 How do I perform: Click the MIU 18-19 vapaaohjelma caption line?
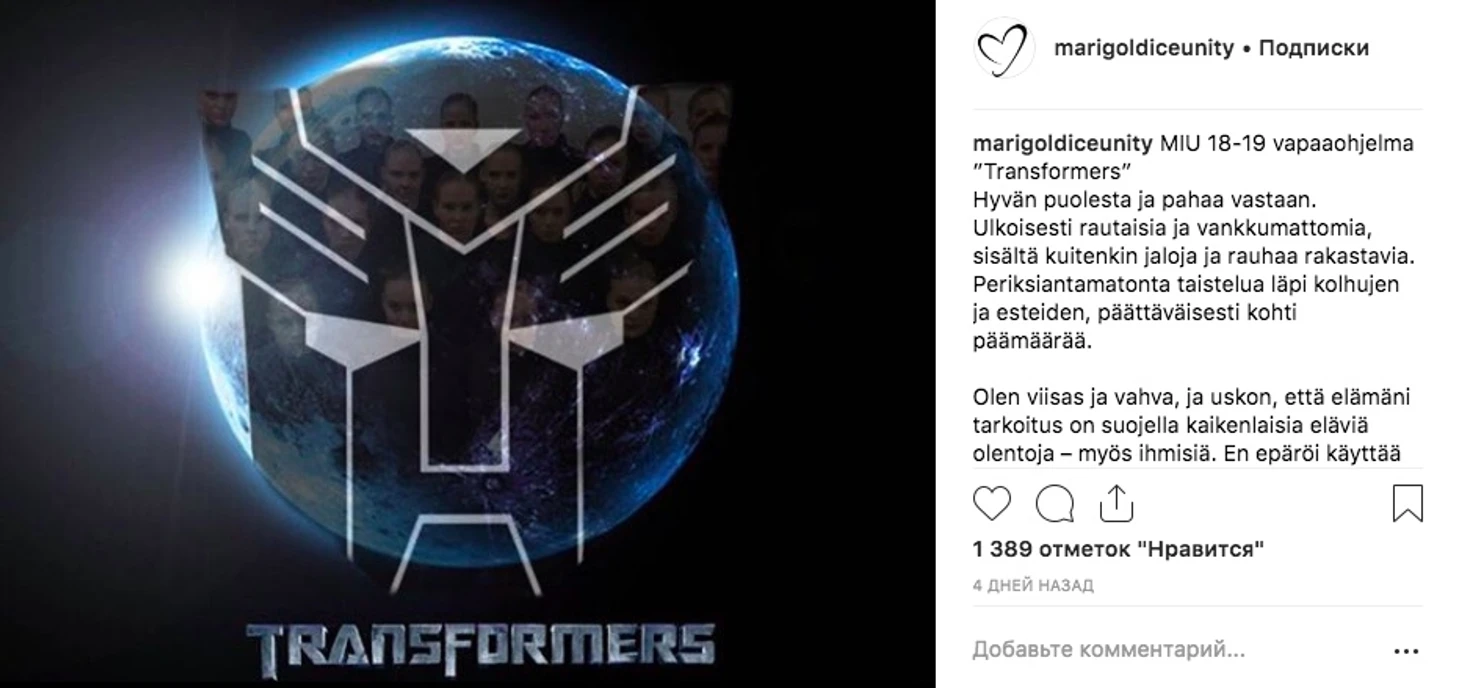(1286, 143)
